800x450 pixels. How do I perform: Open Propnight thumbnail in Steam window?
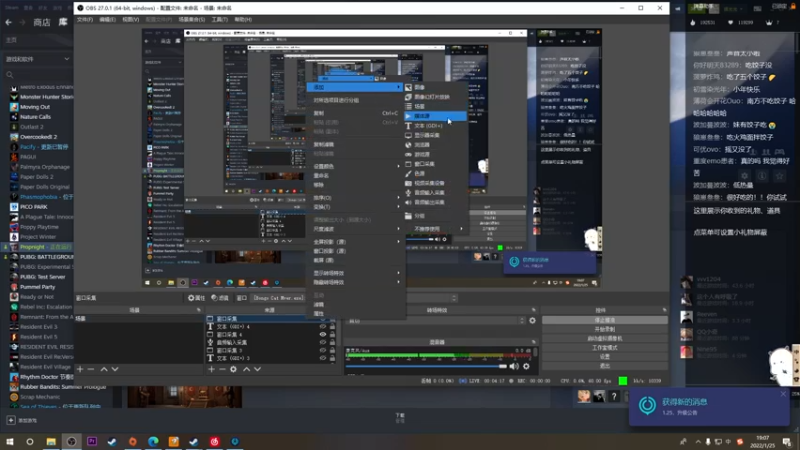coord(185,397)
